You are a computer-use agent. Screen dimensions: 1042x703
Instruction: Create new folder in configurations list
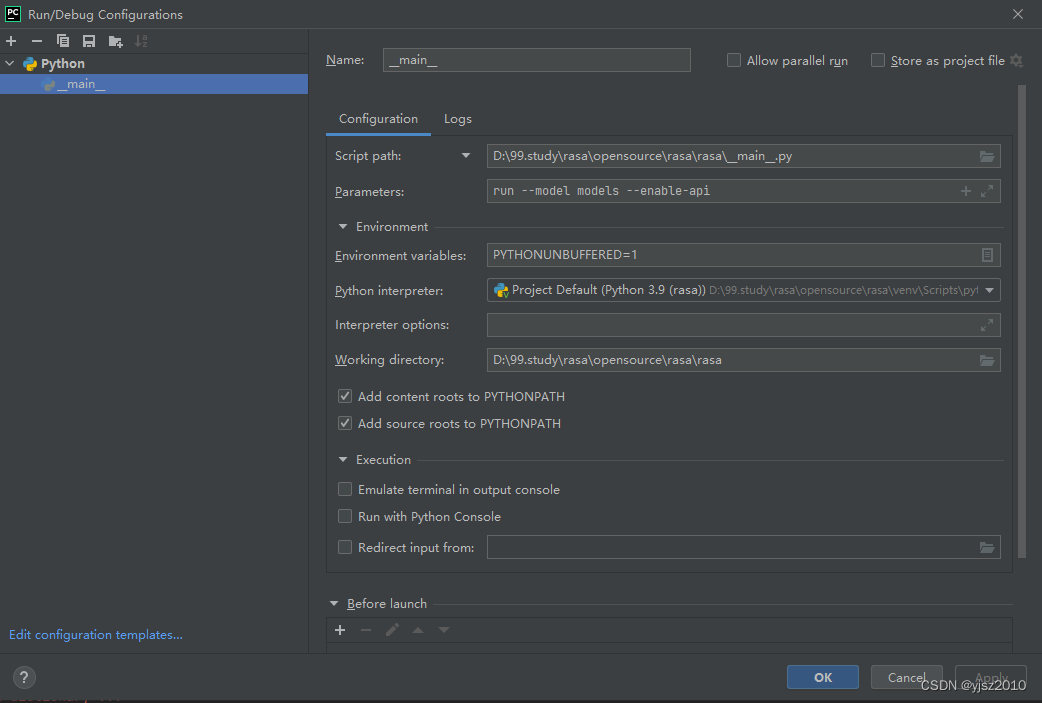click(116, 41)
